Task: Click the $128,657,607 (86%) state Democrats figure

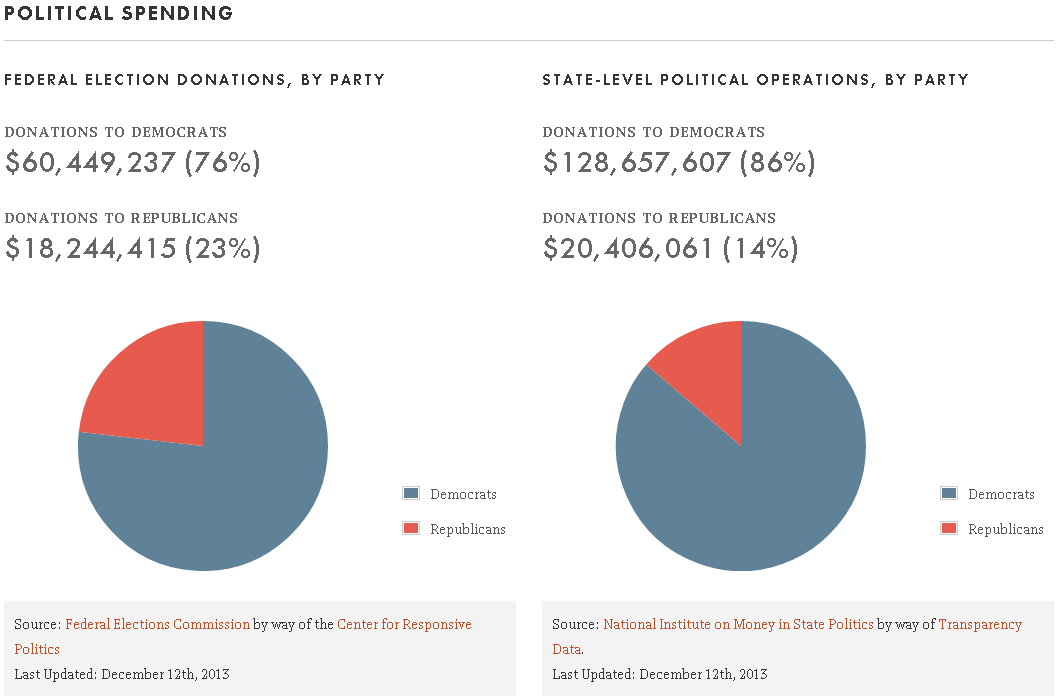Action: 679,162
